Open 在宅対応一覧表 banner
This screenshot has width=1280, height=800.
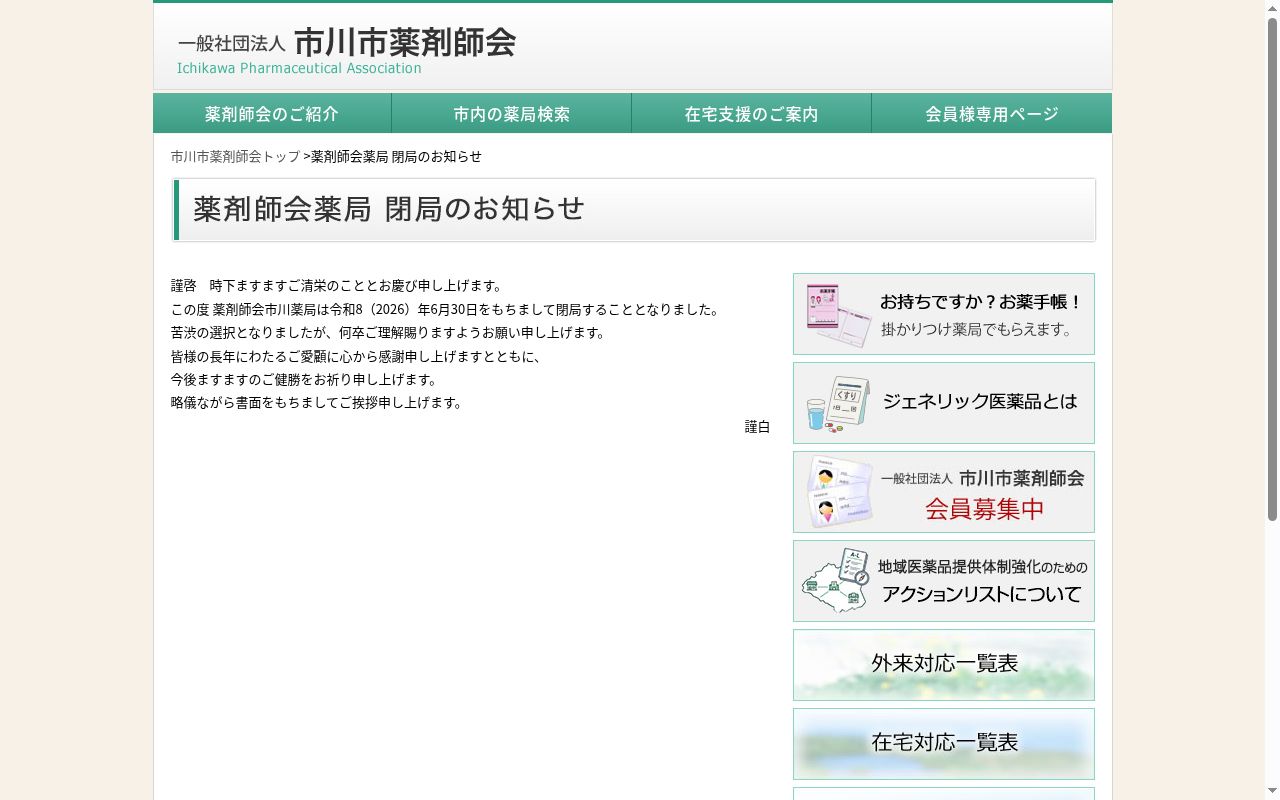(x=944, y=744)
